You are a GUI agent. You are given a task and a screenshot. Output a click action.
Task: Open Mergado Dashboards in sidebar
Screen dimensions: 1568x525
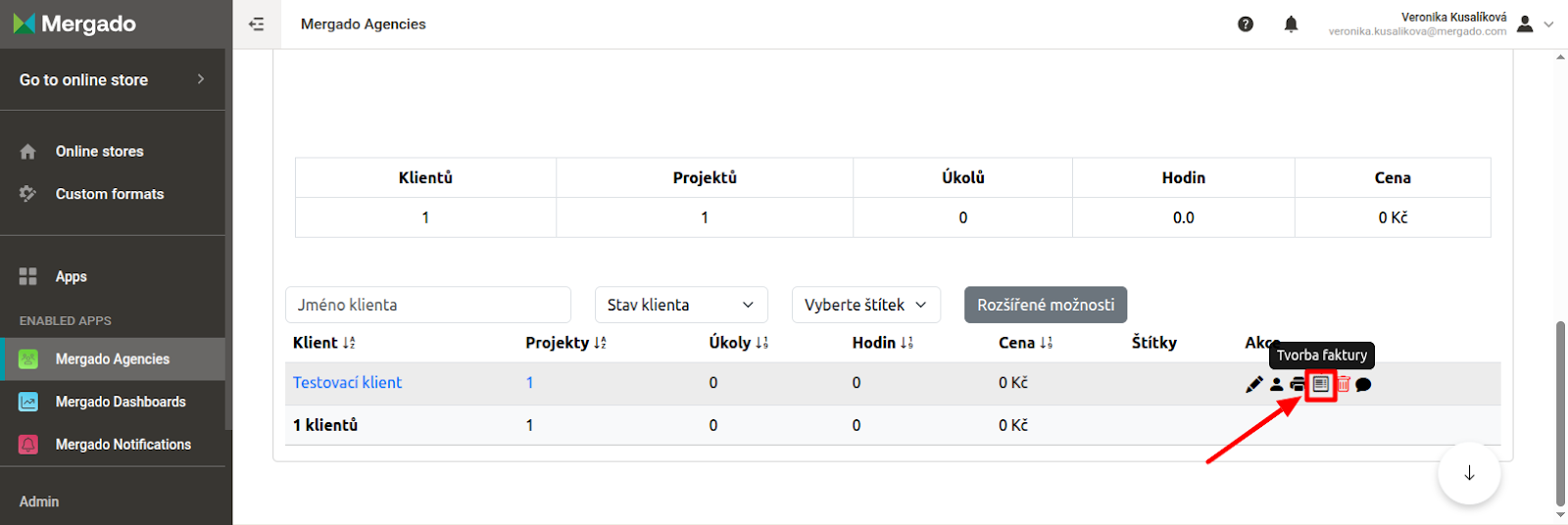pos(113,402)
